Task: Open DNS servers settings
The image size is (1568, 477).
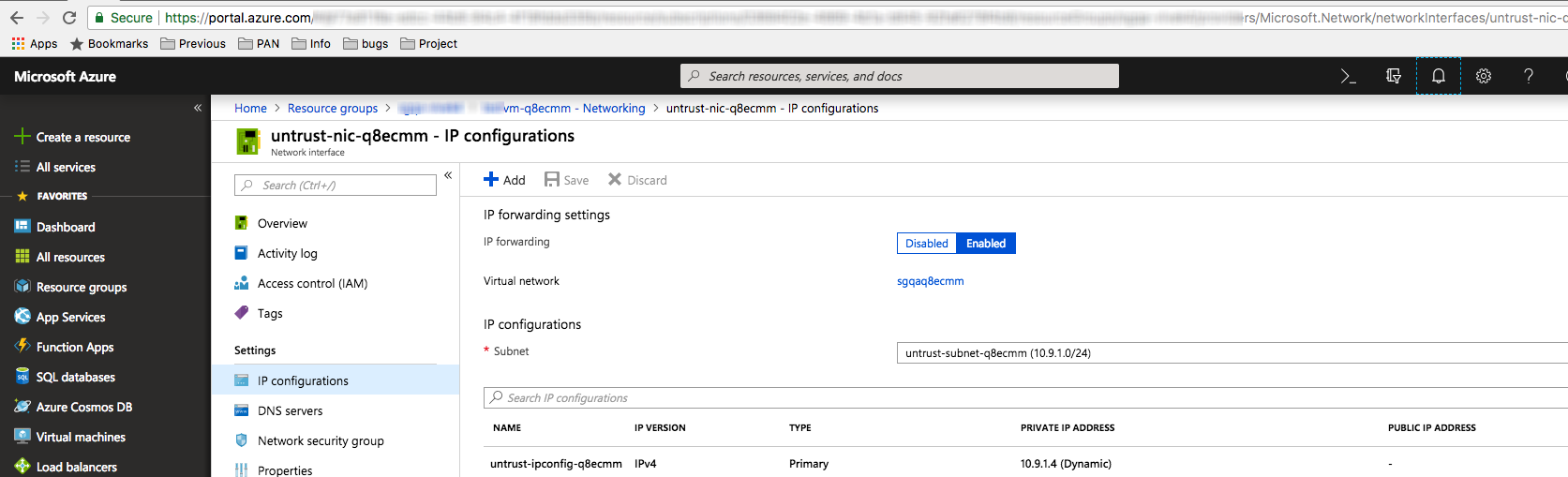Action: pos(290,411)
